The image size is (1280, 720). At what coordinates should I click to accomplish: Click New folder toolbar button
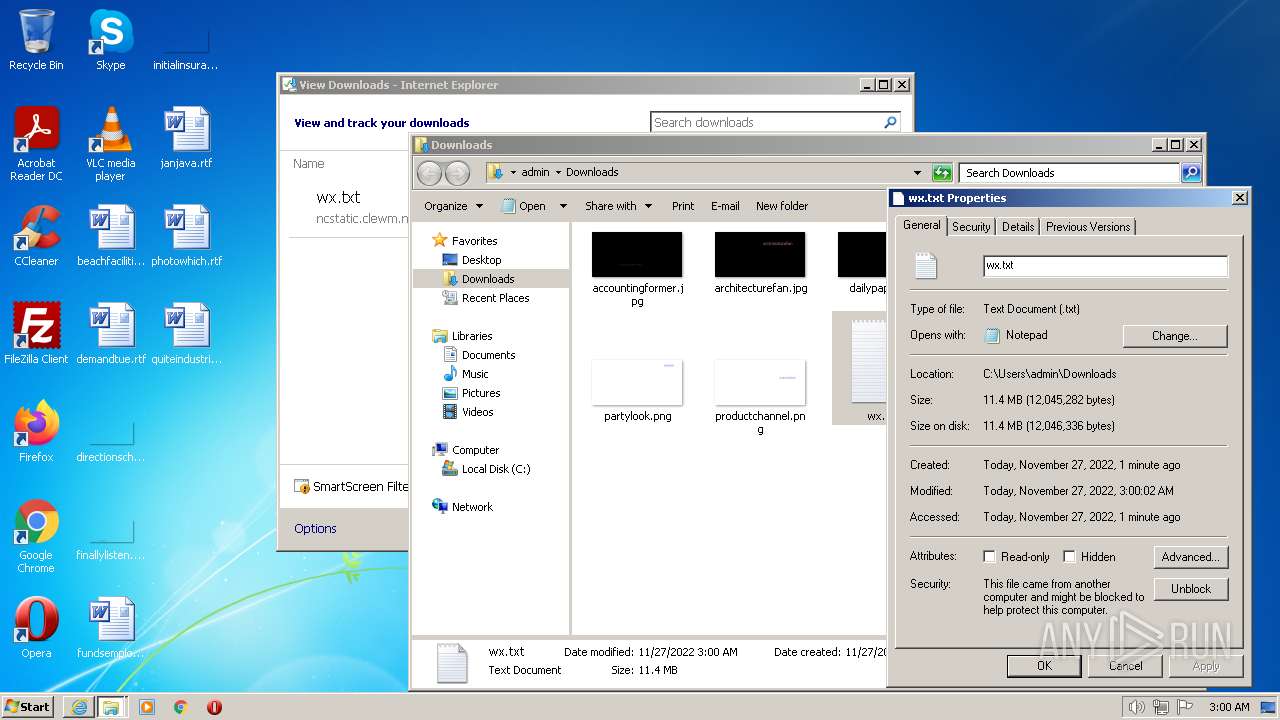(x=782, y=206)
